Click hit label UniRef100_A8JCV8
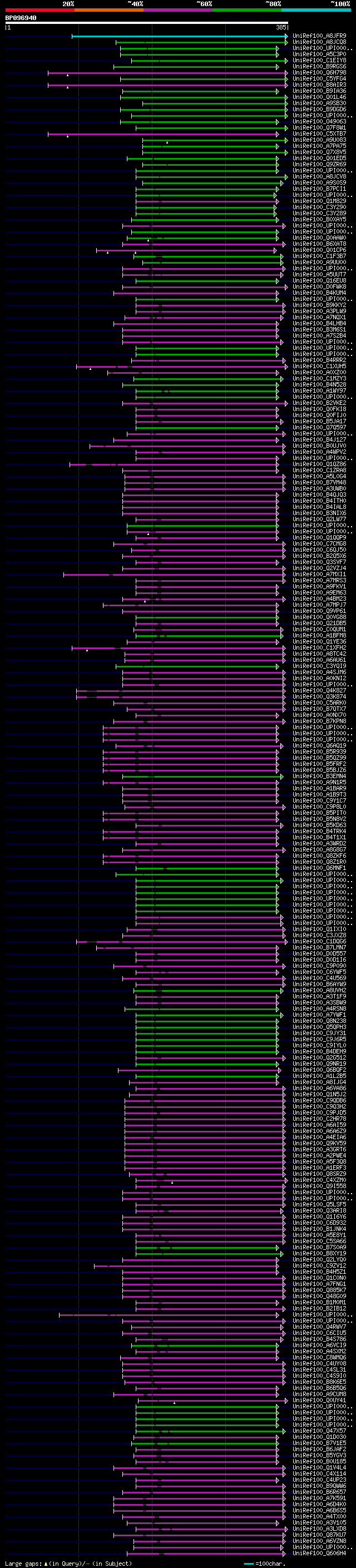 pos(319,176)
